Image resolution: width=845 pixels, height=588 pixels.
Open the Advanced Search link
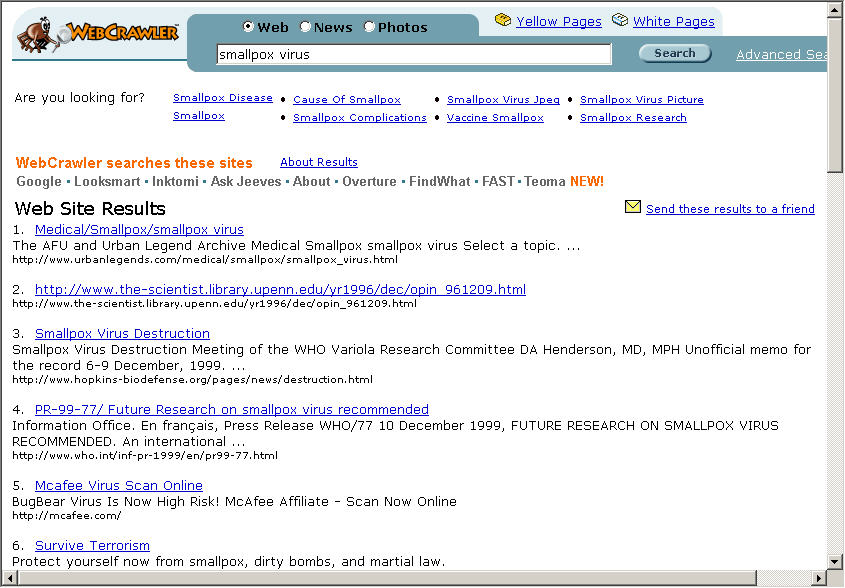point(781,55)
